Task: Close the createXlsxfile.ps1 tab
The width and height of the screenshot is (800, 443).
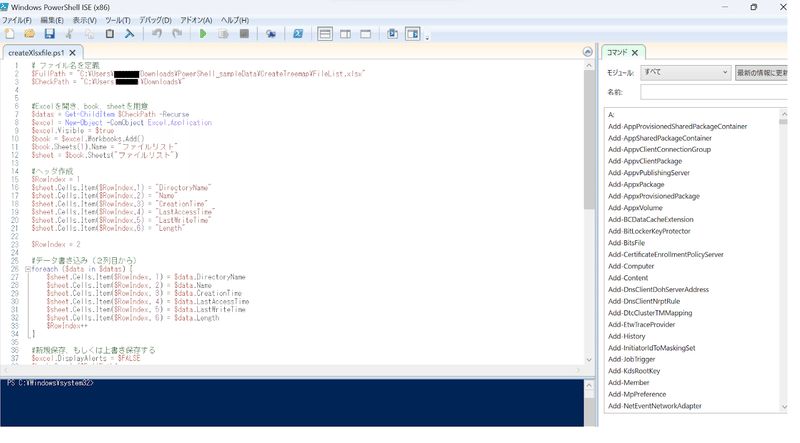Action: [x=72, y=53]
